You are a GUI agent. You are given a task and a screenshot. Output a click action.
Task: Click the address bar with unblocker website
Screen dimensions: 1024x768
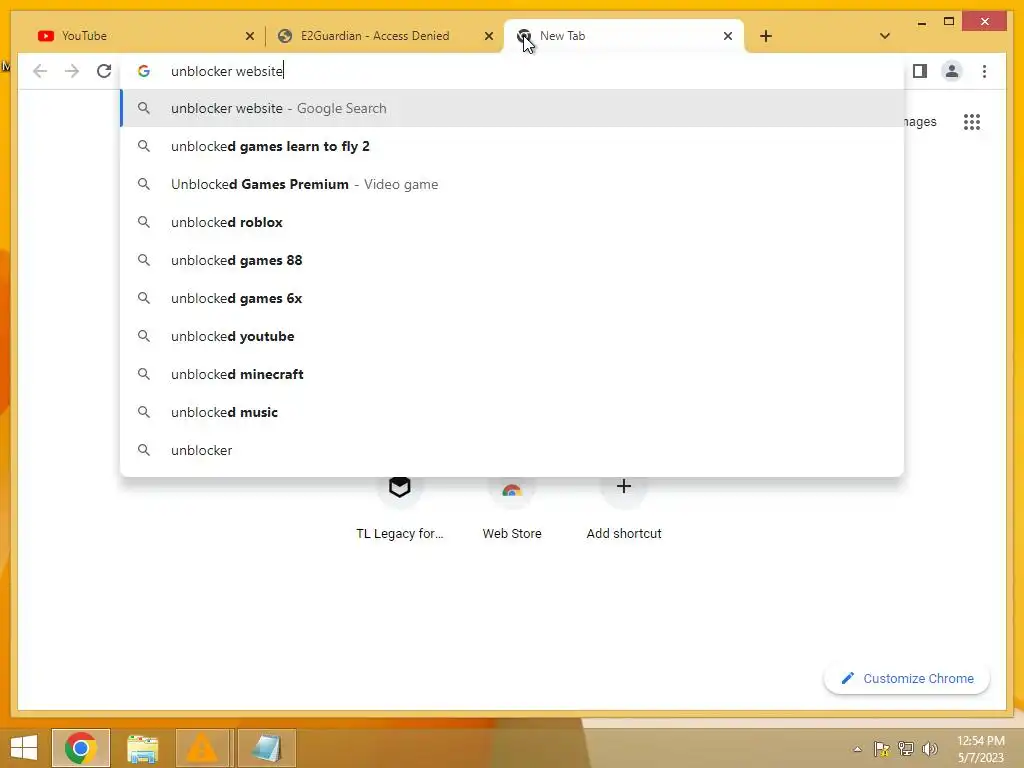[513, 71]
